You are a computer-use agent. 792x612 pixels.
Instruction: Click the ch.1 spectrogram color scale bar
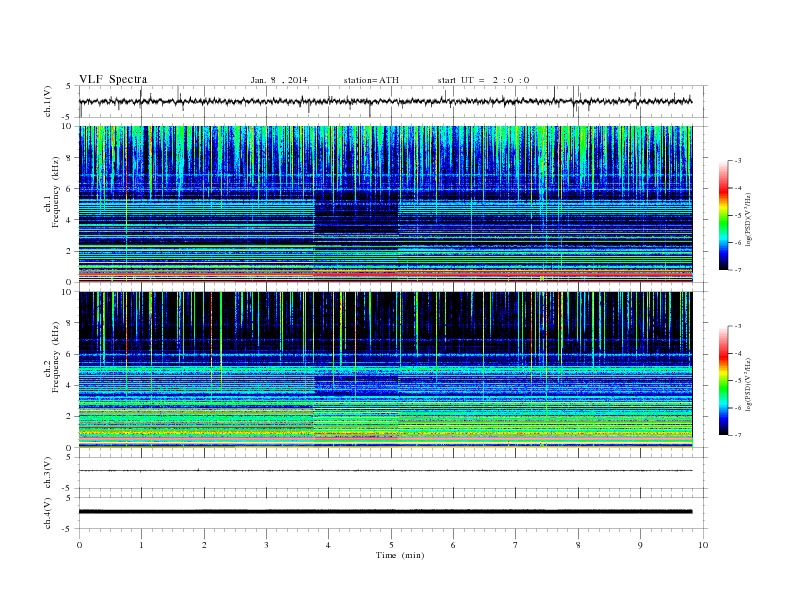pos(724,215)
